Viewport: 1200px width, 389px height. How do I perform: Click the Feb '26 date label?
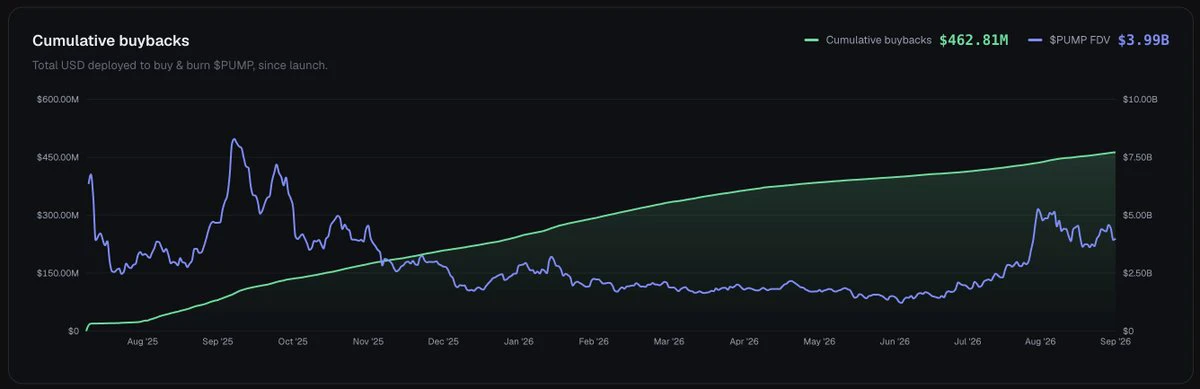[x=593, y=342]
